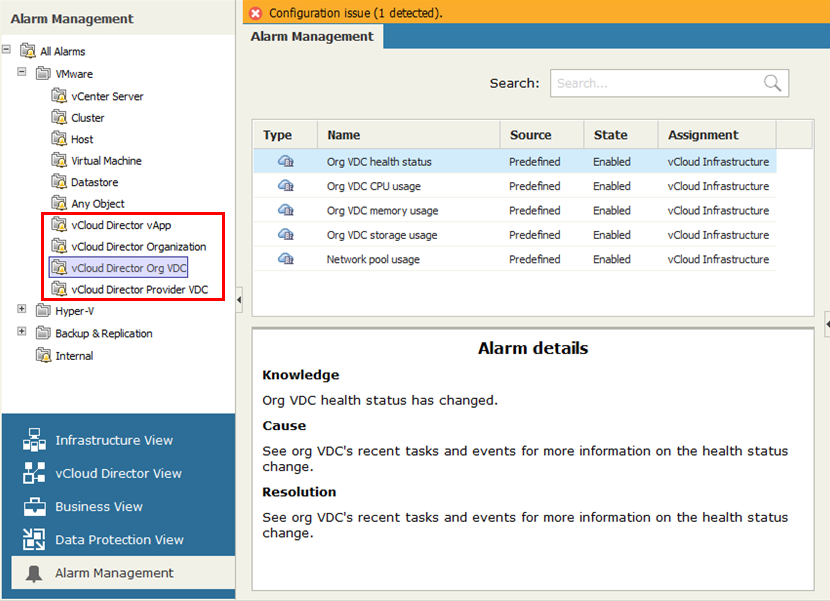Sort alarms by Name column header

pos(409,135)
